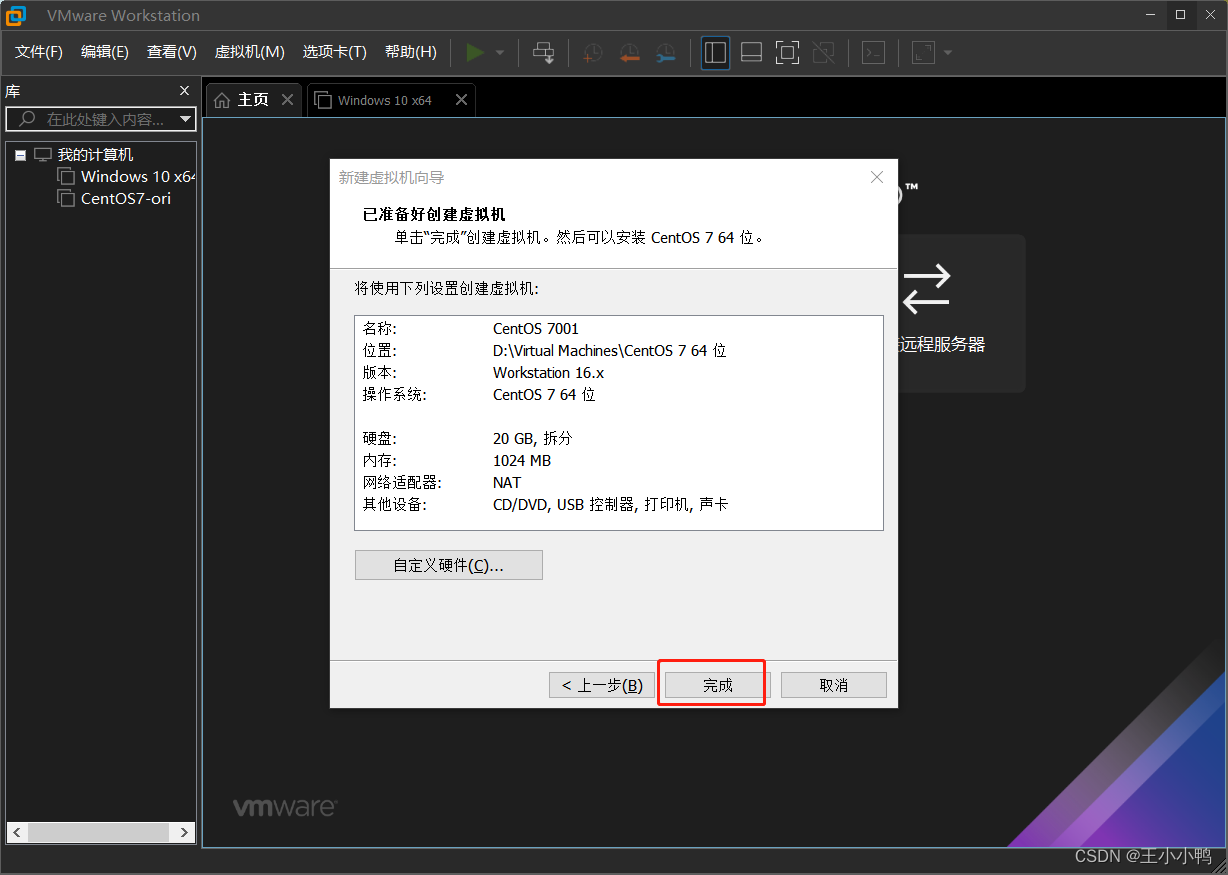Close the 新建虚拟机向导 wizard dialog

point(877,177)
